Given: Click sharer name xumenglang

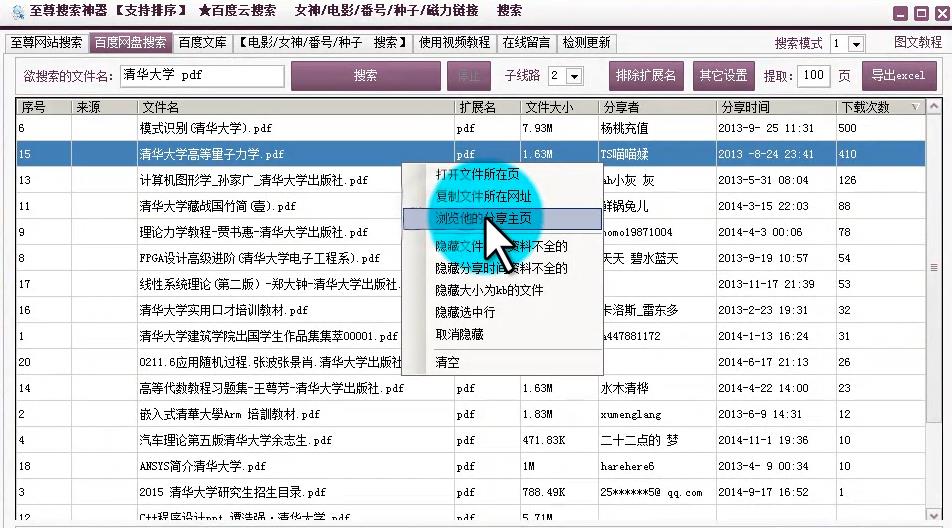Looking at the screenshot, I should pyautogui.click(x=631, y=415).
